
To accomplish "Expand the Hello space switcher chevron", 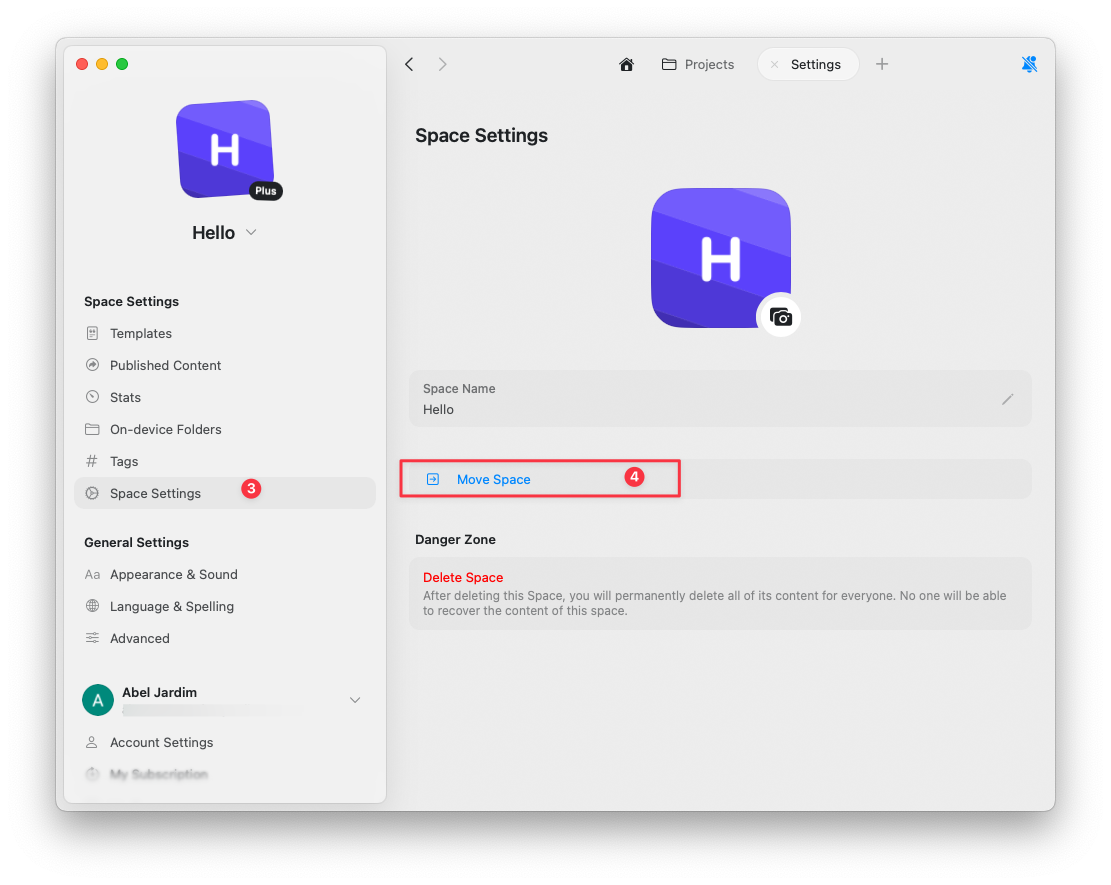I will tap(251, 232).
